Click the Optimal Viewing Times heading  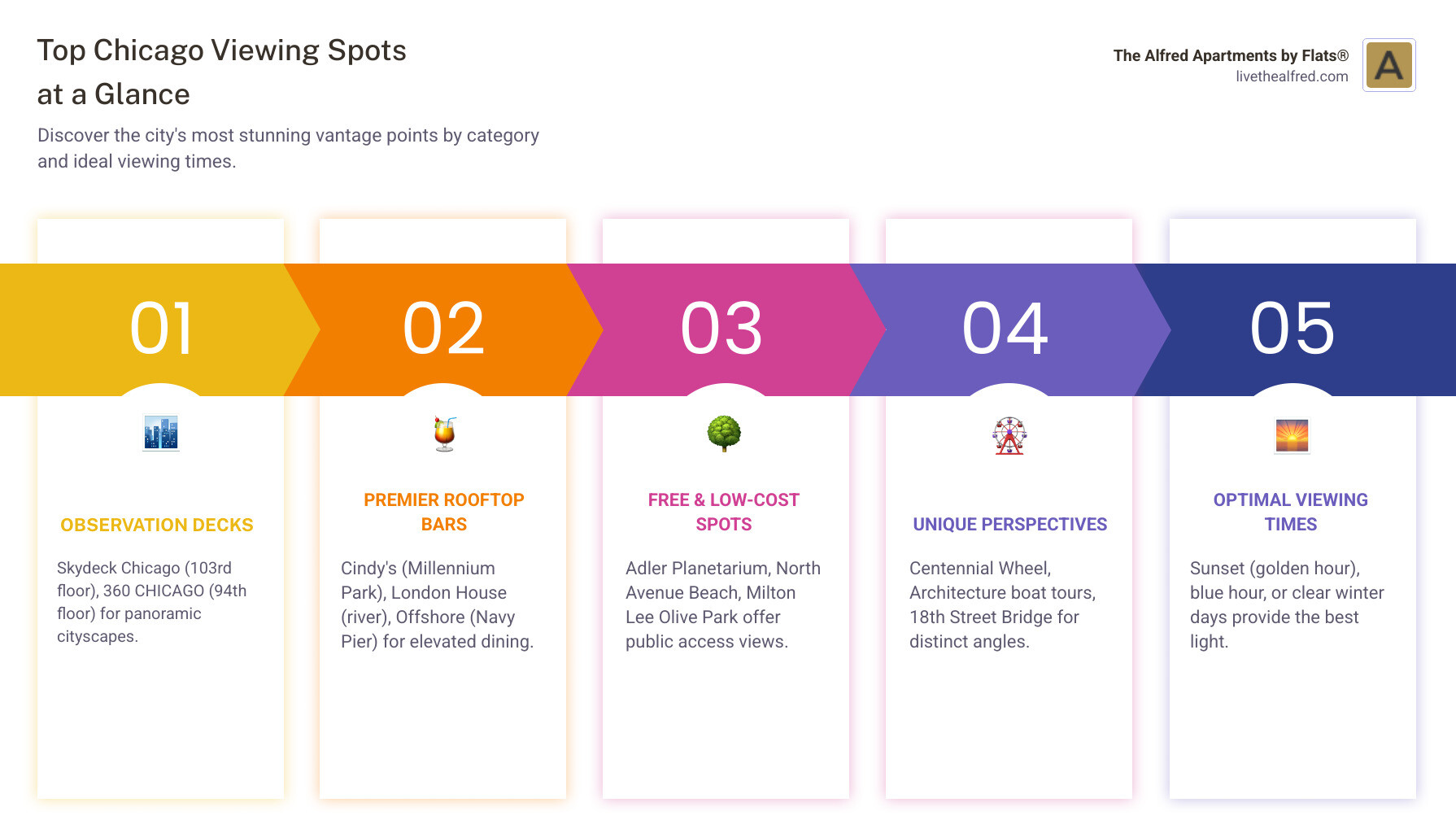(1290, 512)
